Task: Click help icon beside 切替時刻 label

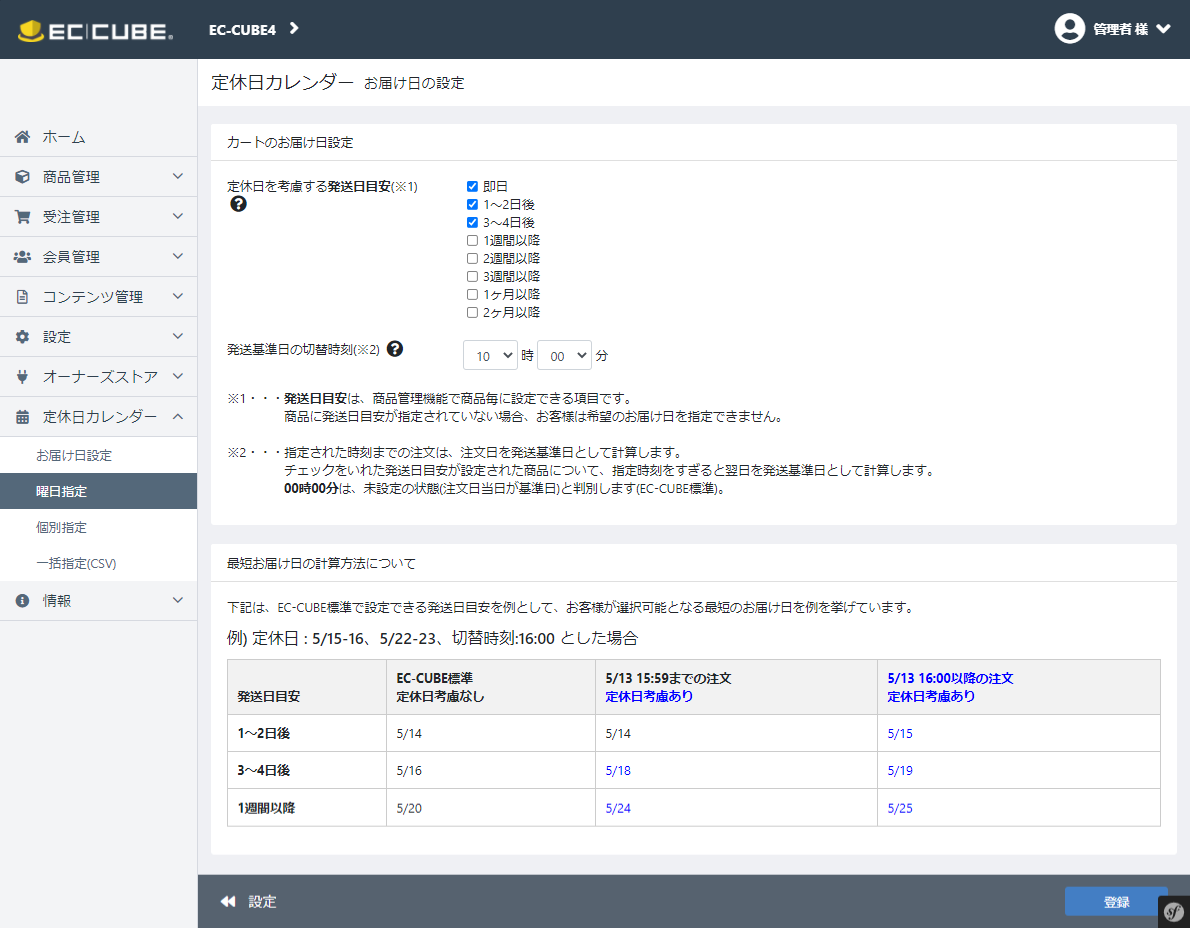Action: (x=395, y=349)
